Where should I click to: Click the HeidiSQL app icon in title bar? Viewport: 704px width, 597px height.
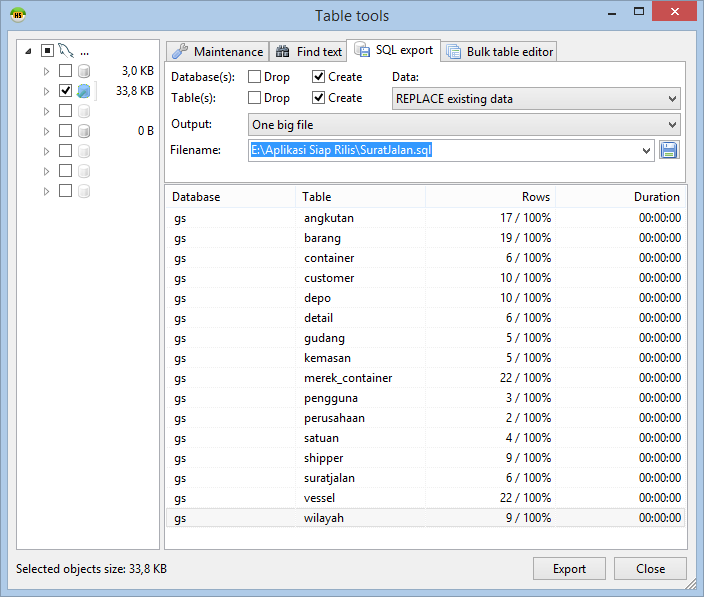coord(18,15)
